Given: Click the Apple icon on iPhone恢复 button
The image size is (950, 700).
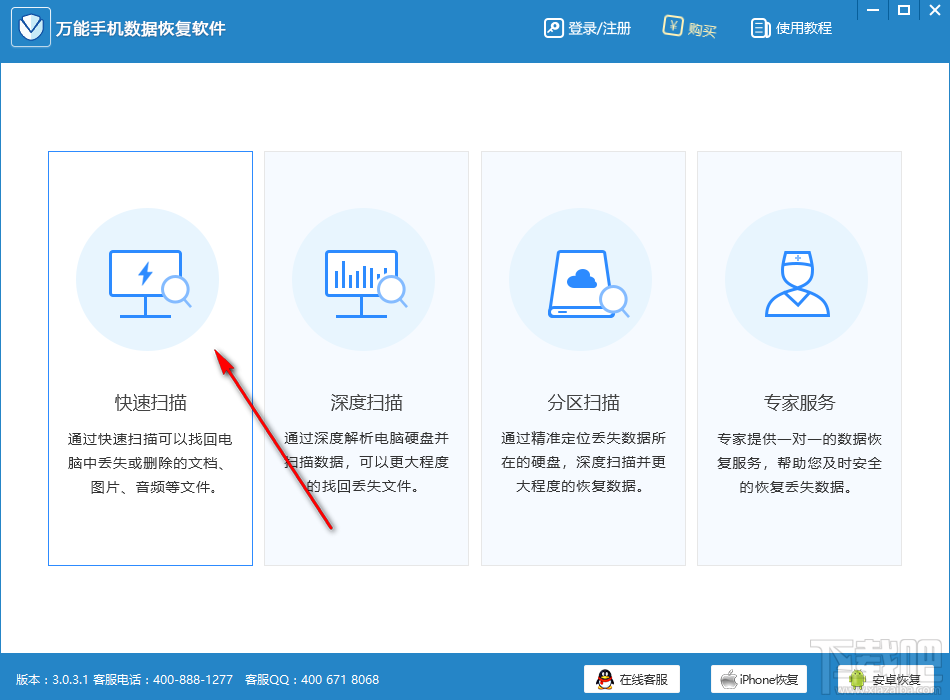Looking at the screenshot, I should 728,679.
